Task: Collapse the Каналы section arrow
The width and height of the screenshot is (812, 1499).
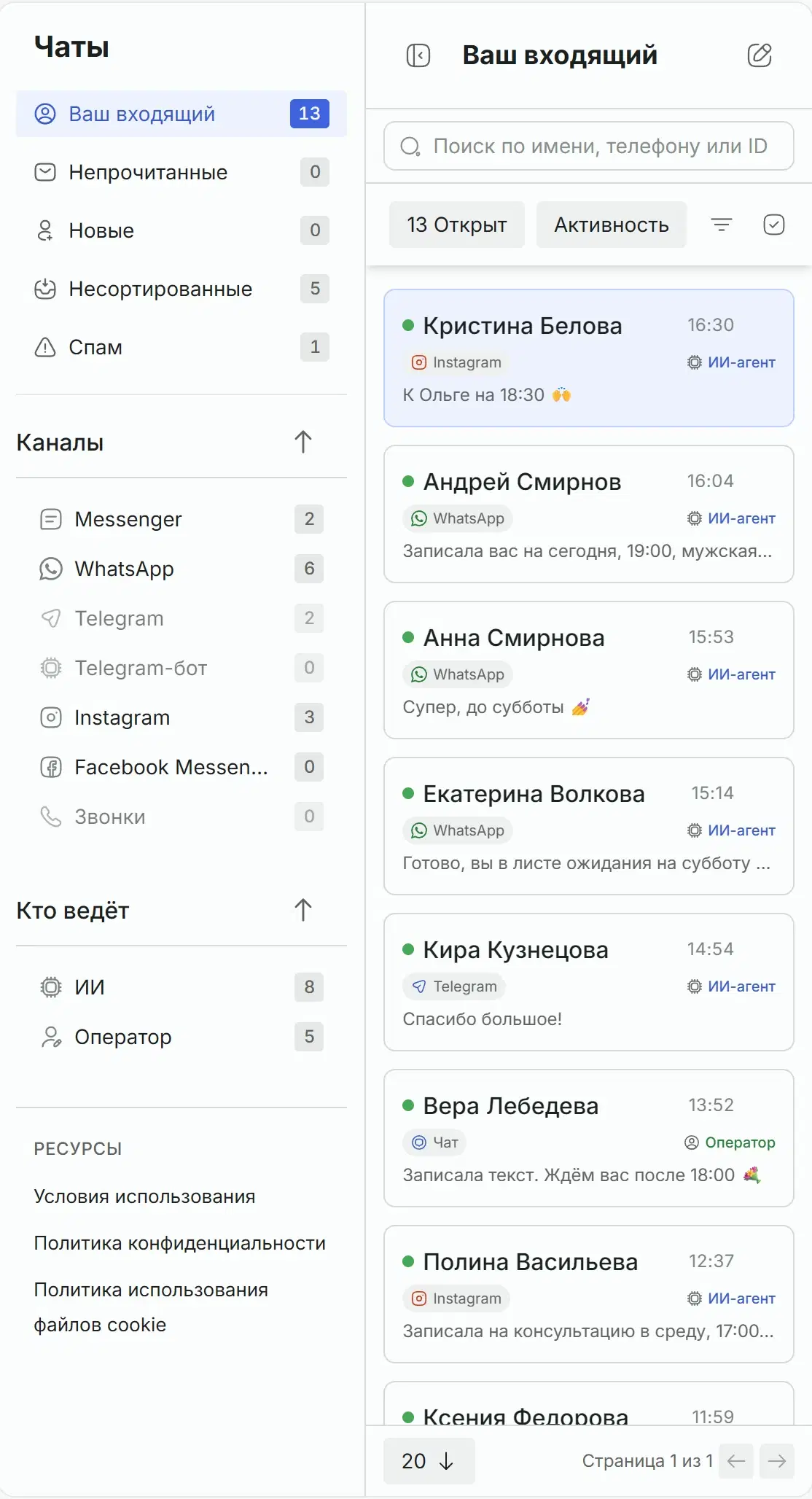Action: (303, 442)
